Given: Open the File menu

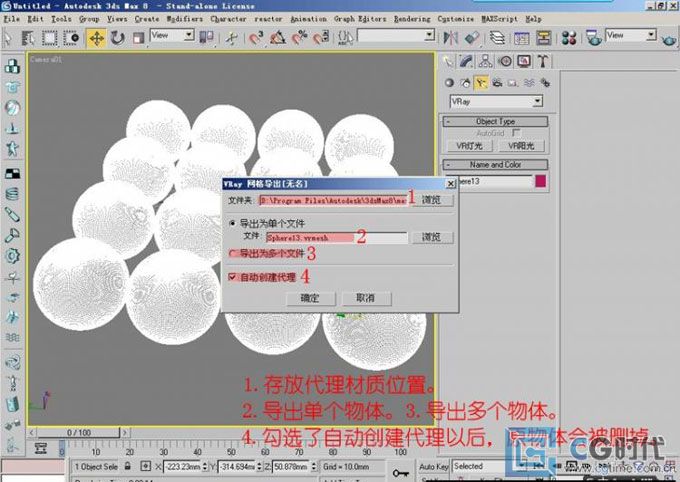Looking at the screenshot, I should pos(12,19).
